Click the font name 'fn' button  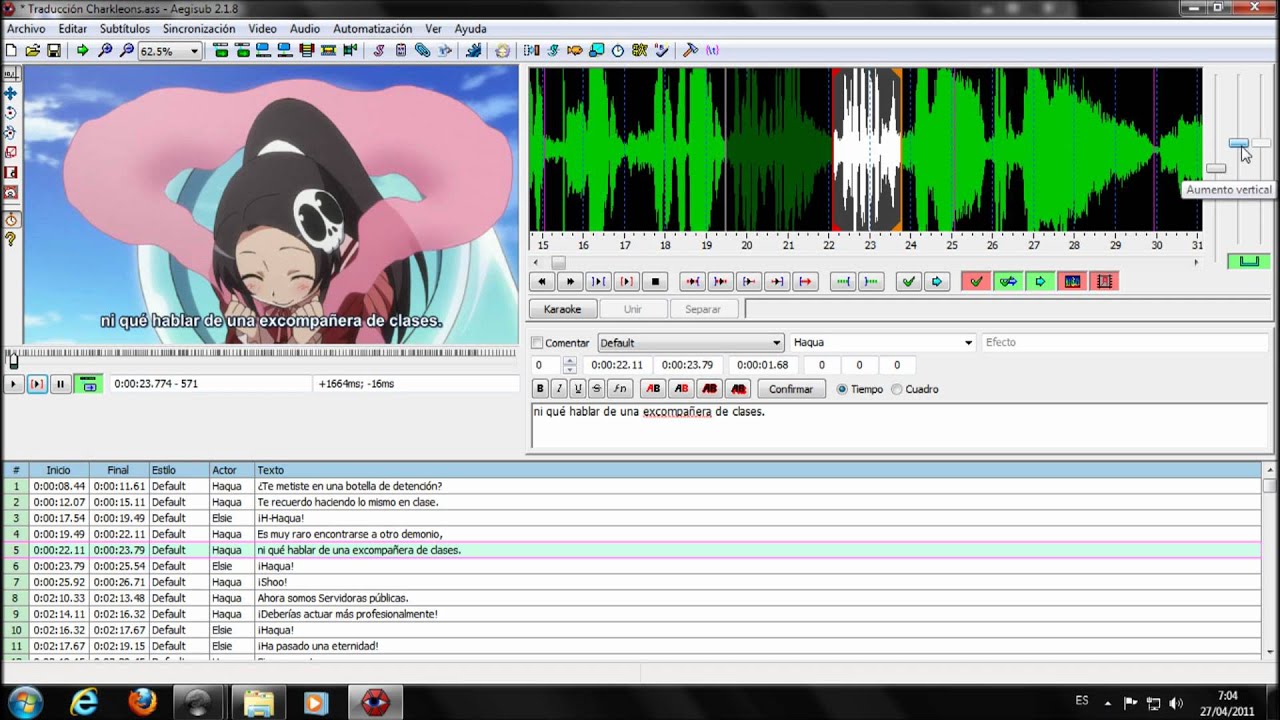tap(620, 389)
